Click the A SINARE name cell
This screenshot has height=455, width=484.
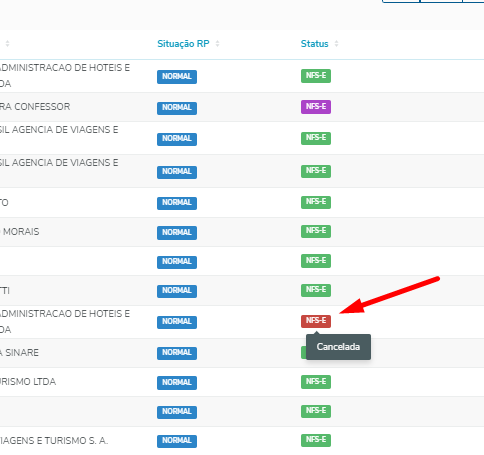(x=19, y=353)
